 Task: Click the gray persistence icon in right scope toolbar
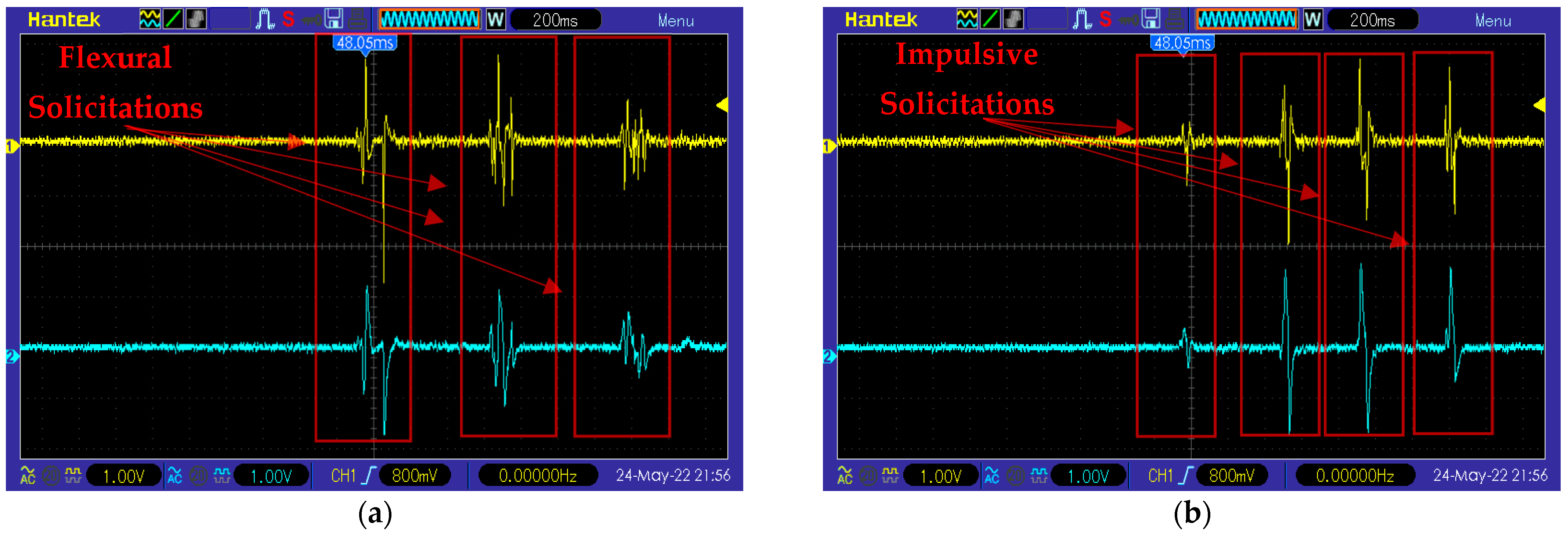pyautogui.click(x=1013, y=19)
